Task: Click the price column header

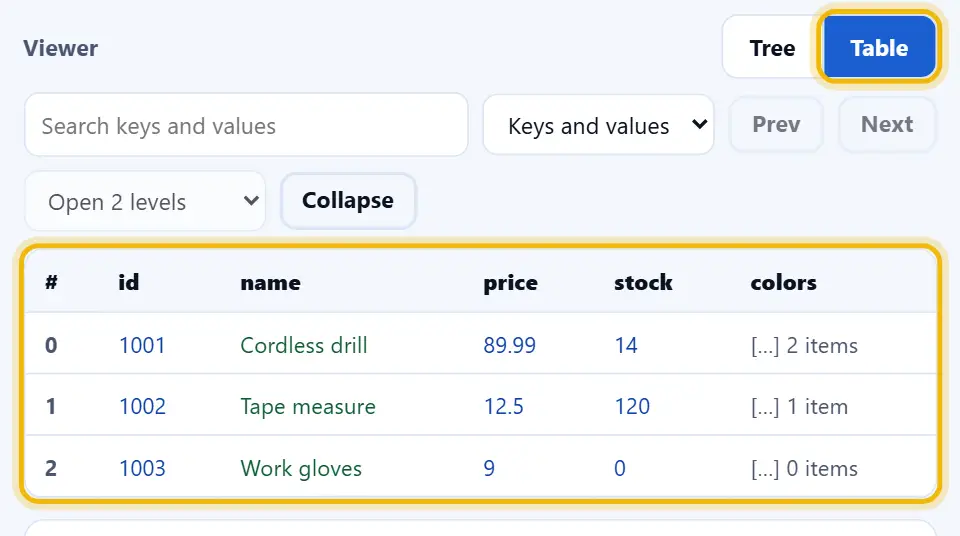Action: coord(511,282)
